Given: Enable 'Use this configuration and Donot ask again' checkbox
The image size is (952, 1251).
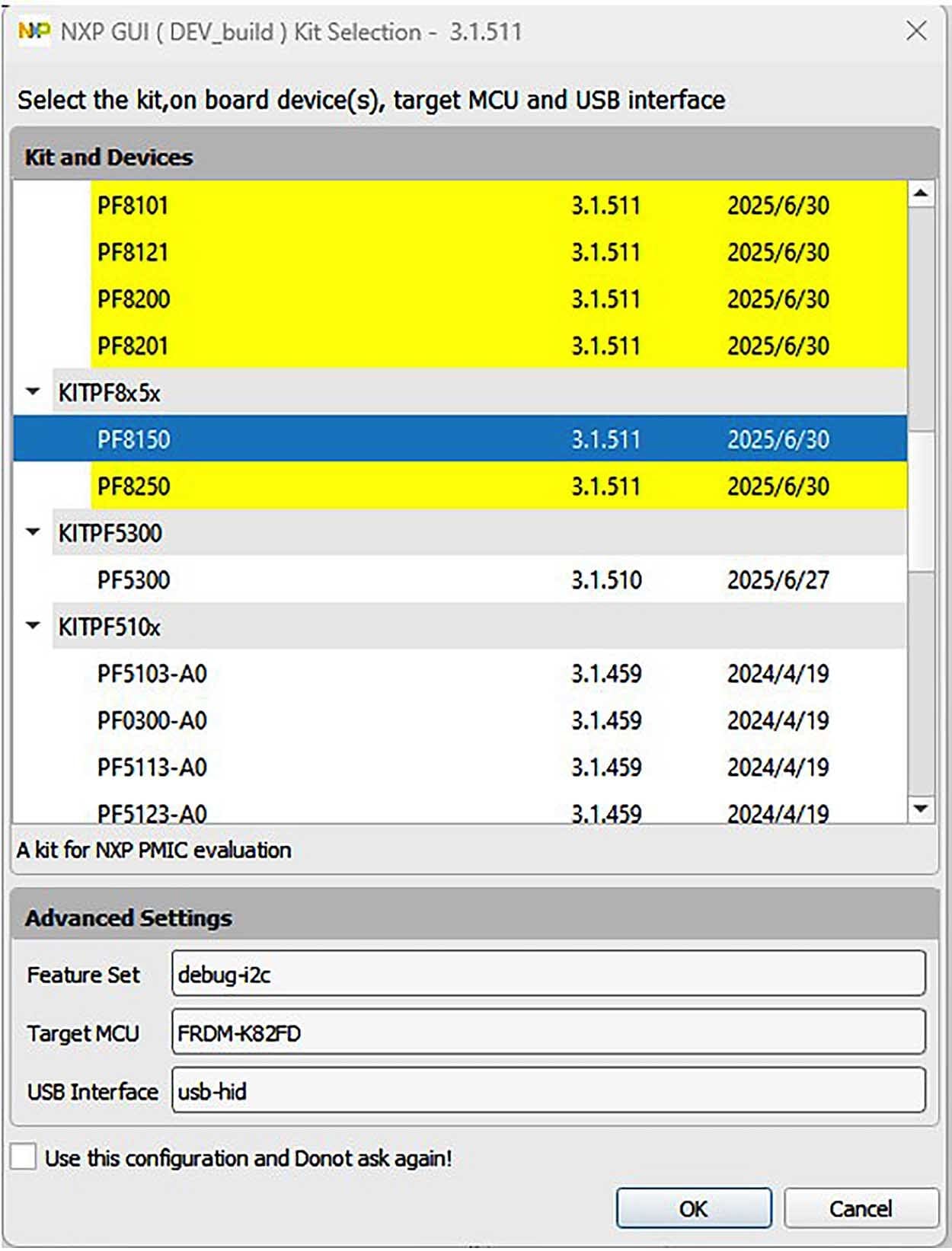Looking at the screenshot, I should pyautogui.click(x=24, y=1157).
